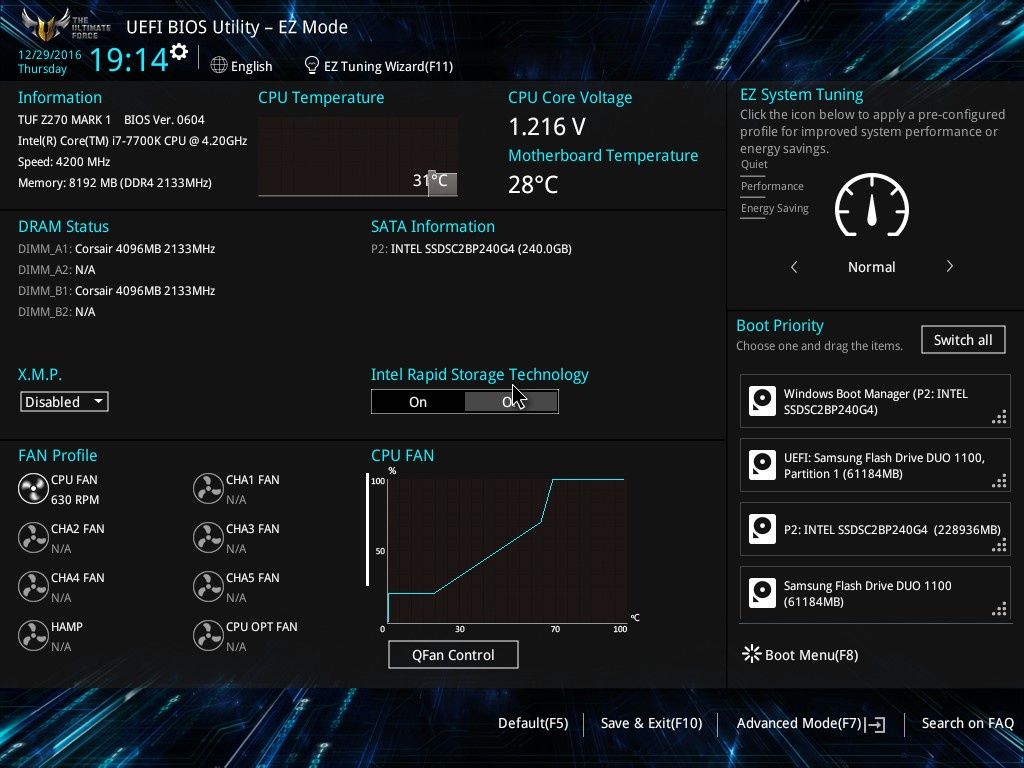The width and height of the screenshot is (1024, 768).
Task: Click SATA P2 INTEL SSDSC2BP240G4 (240.0GB) entry
Action: pyautogui.click(x=472, y=249)
